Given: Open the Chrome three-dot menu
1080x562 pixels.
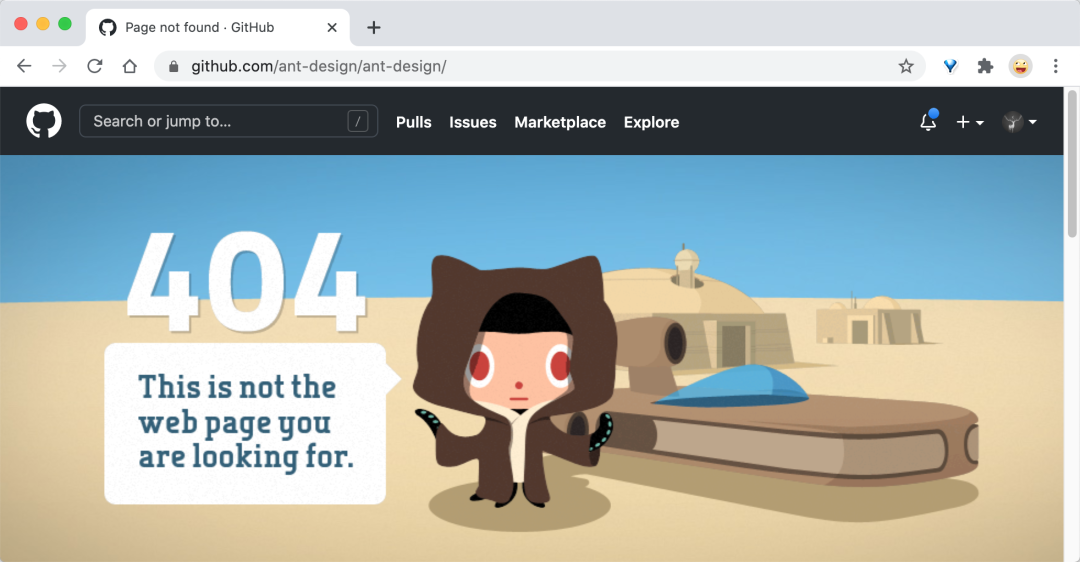Looking at the screenshot, I should [x=1055, y=66].
